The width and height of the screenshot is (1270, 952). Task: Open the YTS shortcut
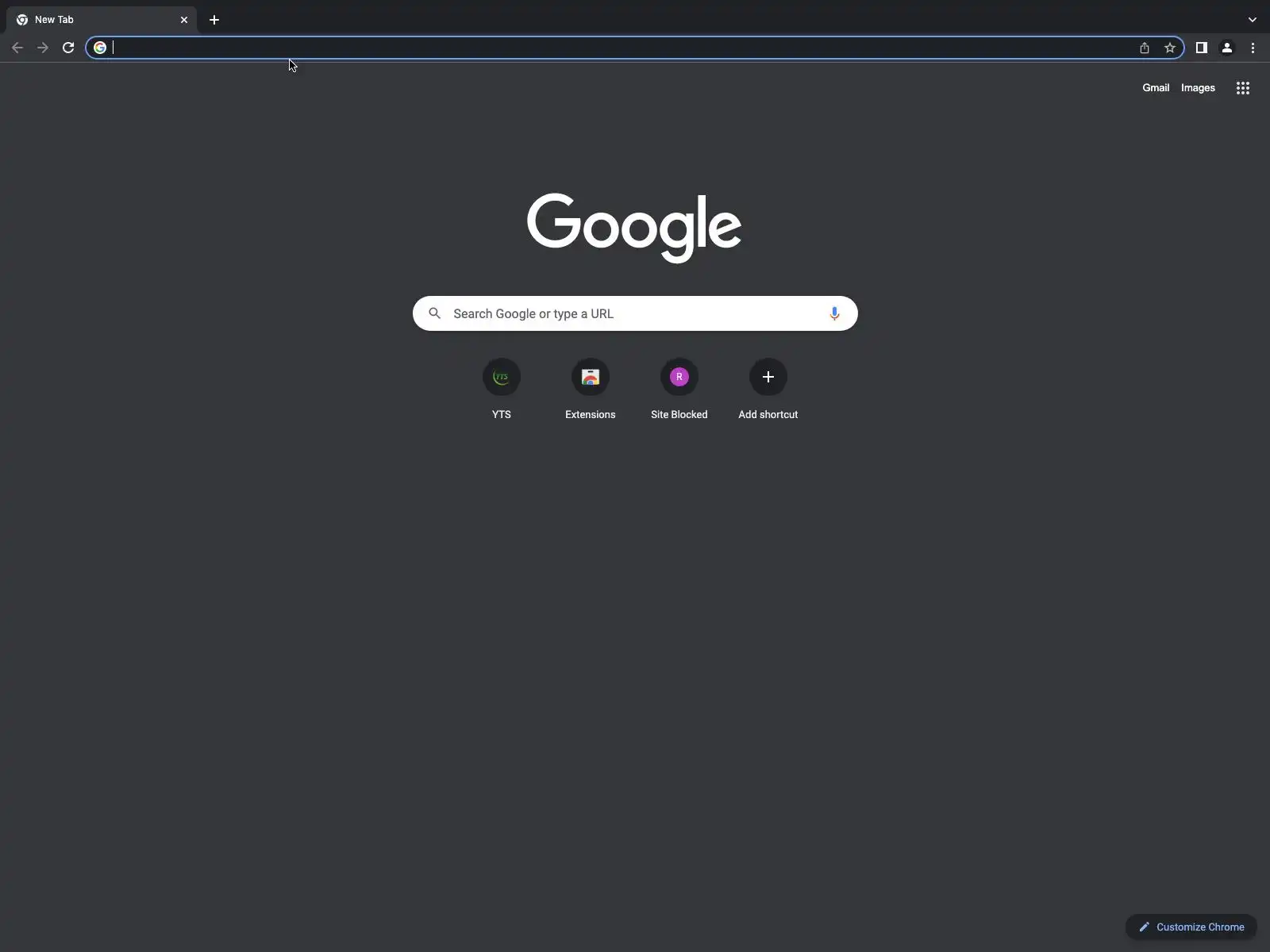click(x=502, y=390)
